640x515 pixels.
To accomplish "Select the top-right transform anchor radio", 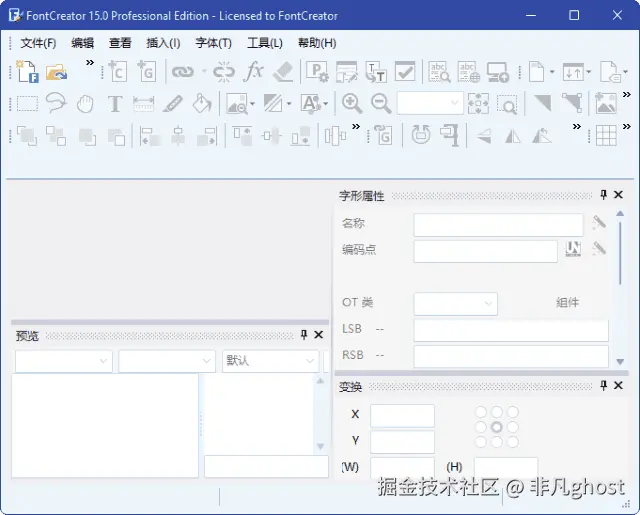I will [x=513, y=412].
